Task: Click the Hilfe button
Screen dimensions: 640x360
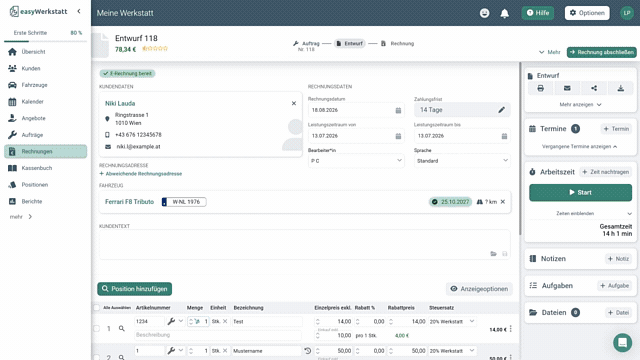Action: coord(538,13)
